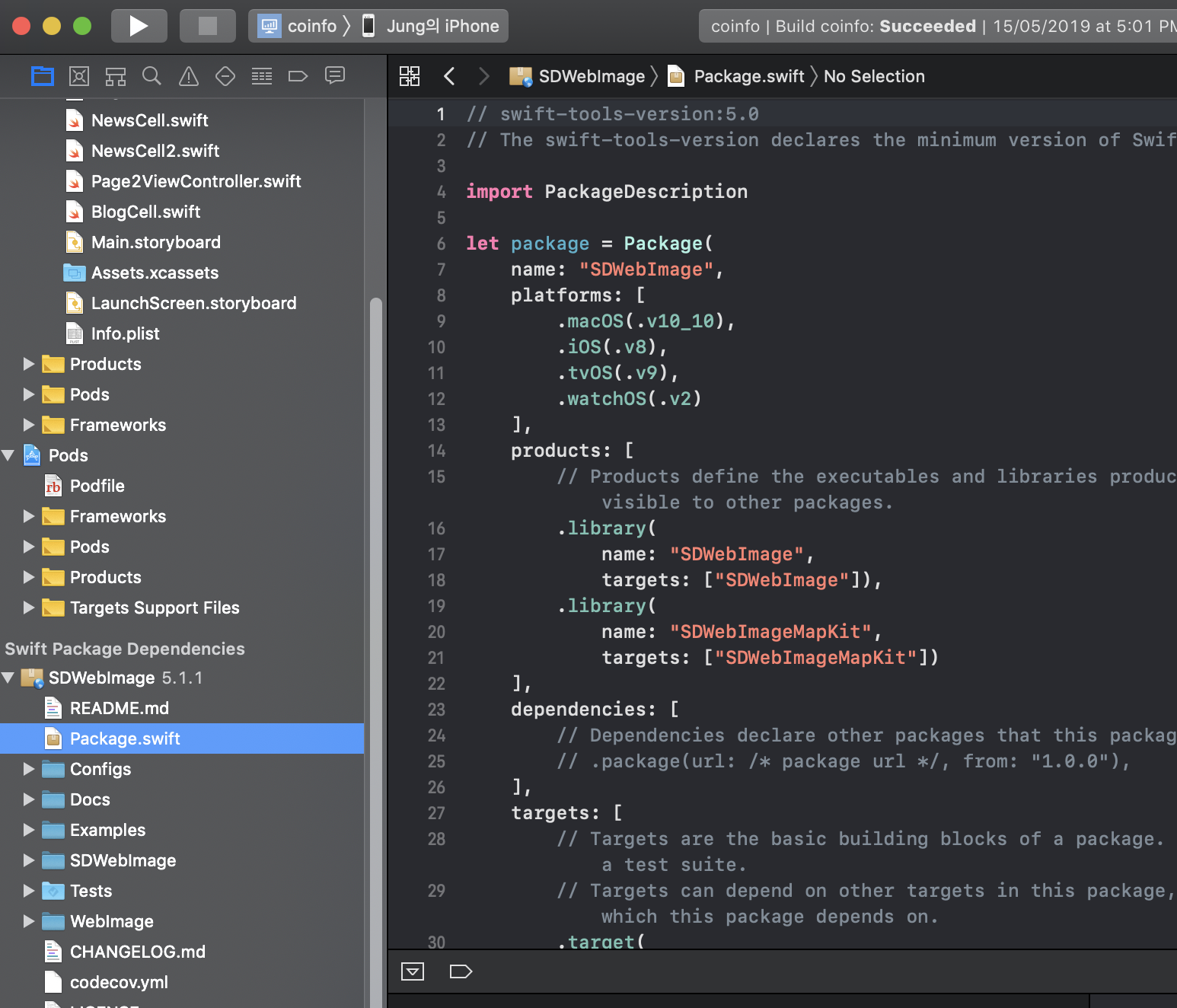
Task: Open Page2ViewController.swift file
Action: coord(196,181)
